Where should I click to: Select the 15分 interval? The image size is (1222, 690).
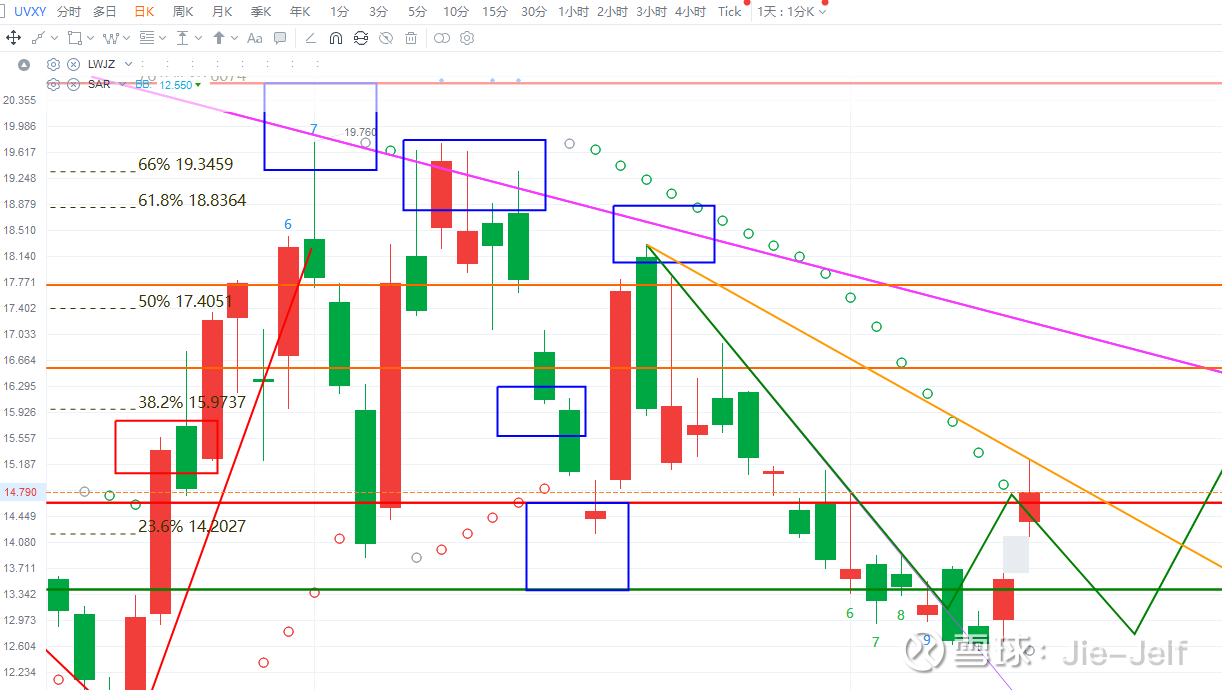point(495,12)
